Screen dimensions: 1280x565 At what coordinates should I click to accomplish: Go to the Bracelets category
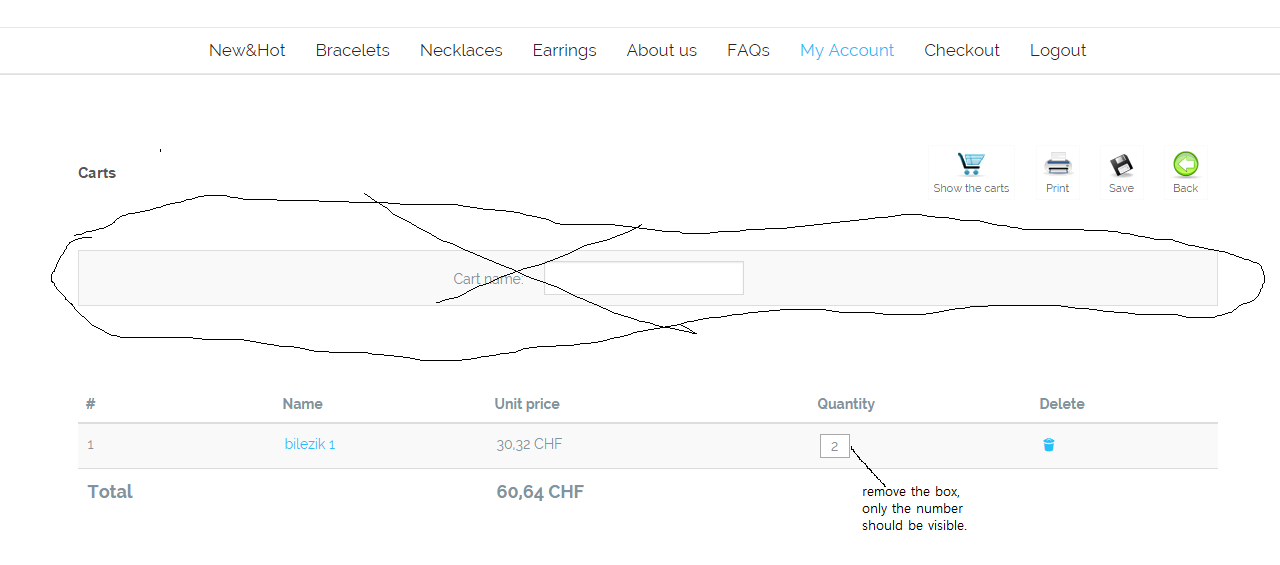pos(352,50)
